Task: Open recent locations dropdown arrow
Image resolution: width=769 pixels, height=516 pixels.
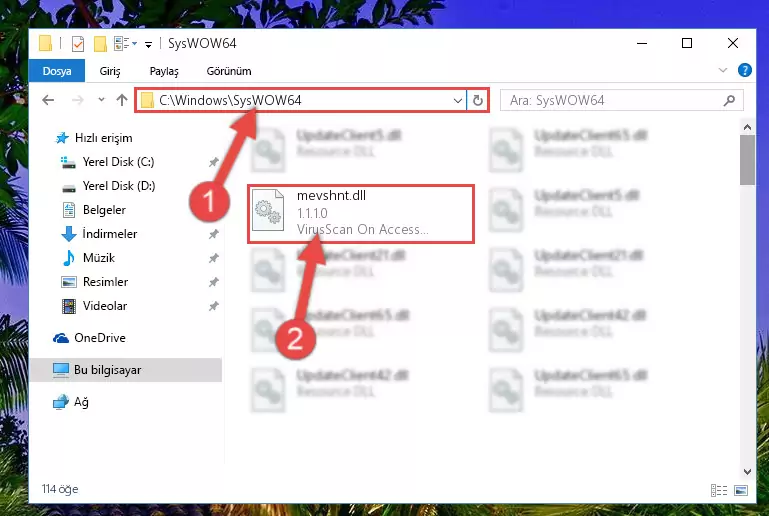Action: pyautogui.click(x=101, y=100)
